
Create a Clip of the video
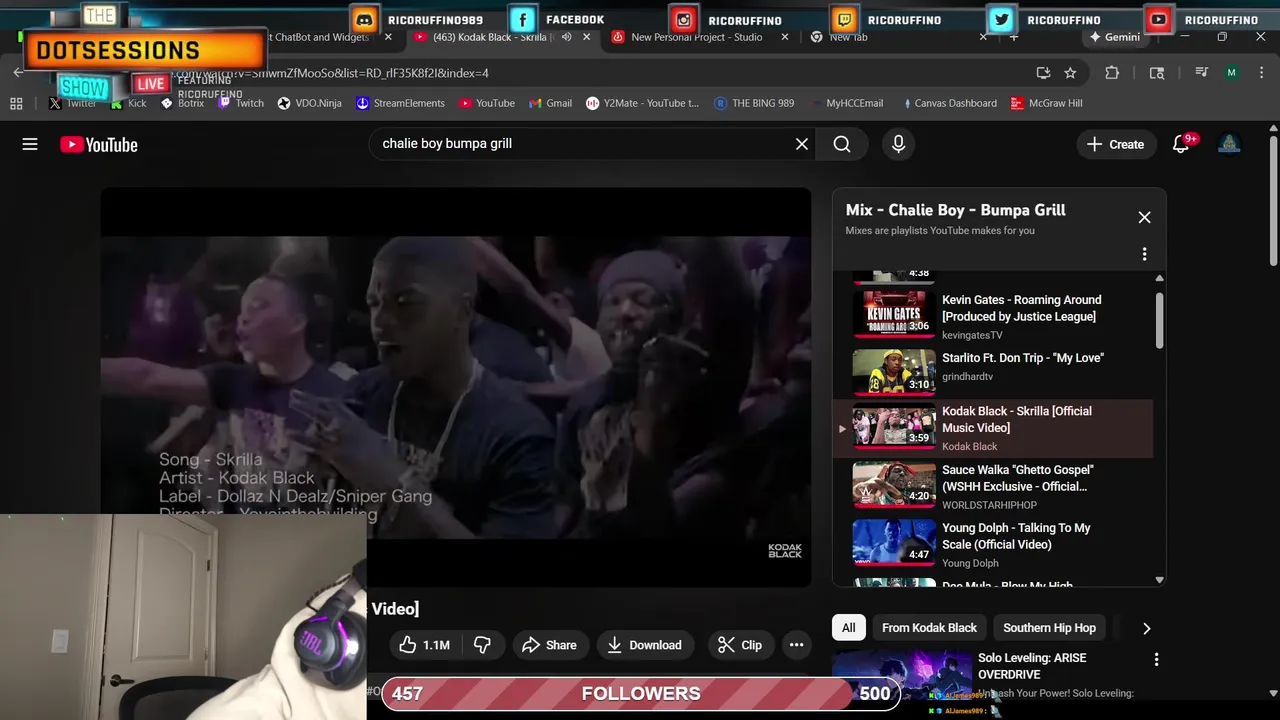(x=740, y=645)
